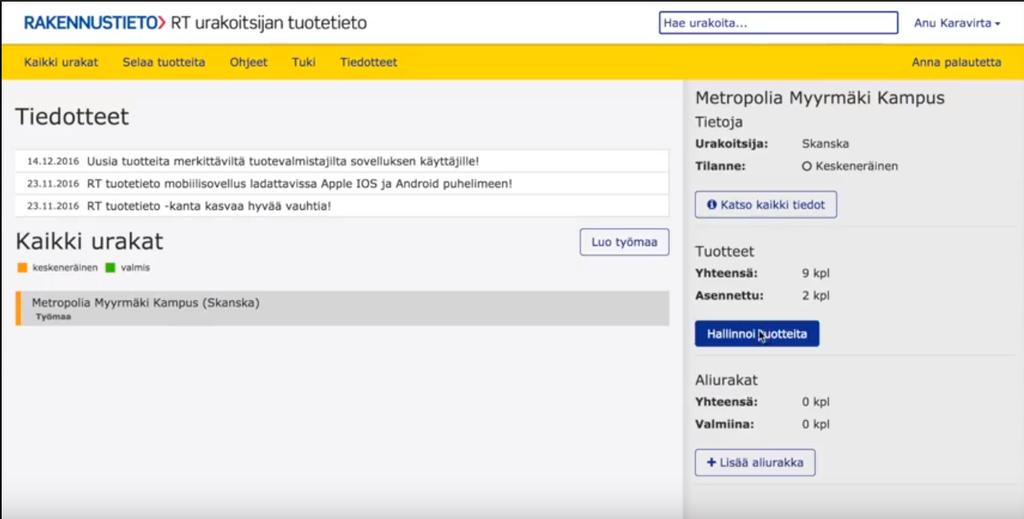Click the Skanska contractor value
The image size is (1024, 519).
[x=825, y=144]
